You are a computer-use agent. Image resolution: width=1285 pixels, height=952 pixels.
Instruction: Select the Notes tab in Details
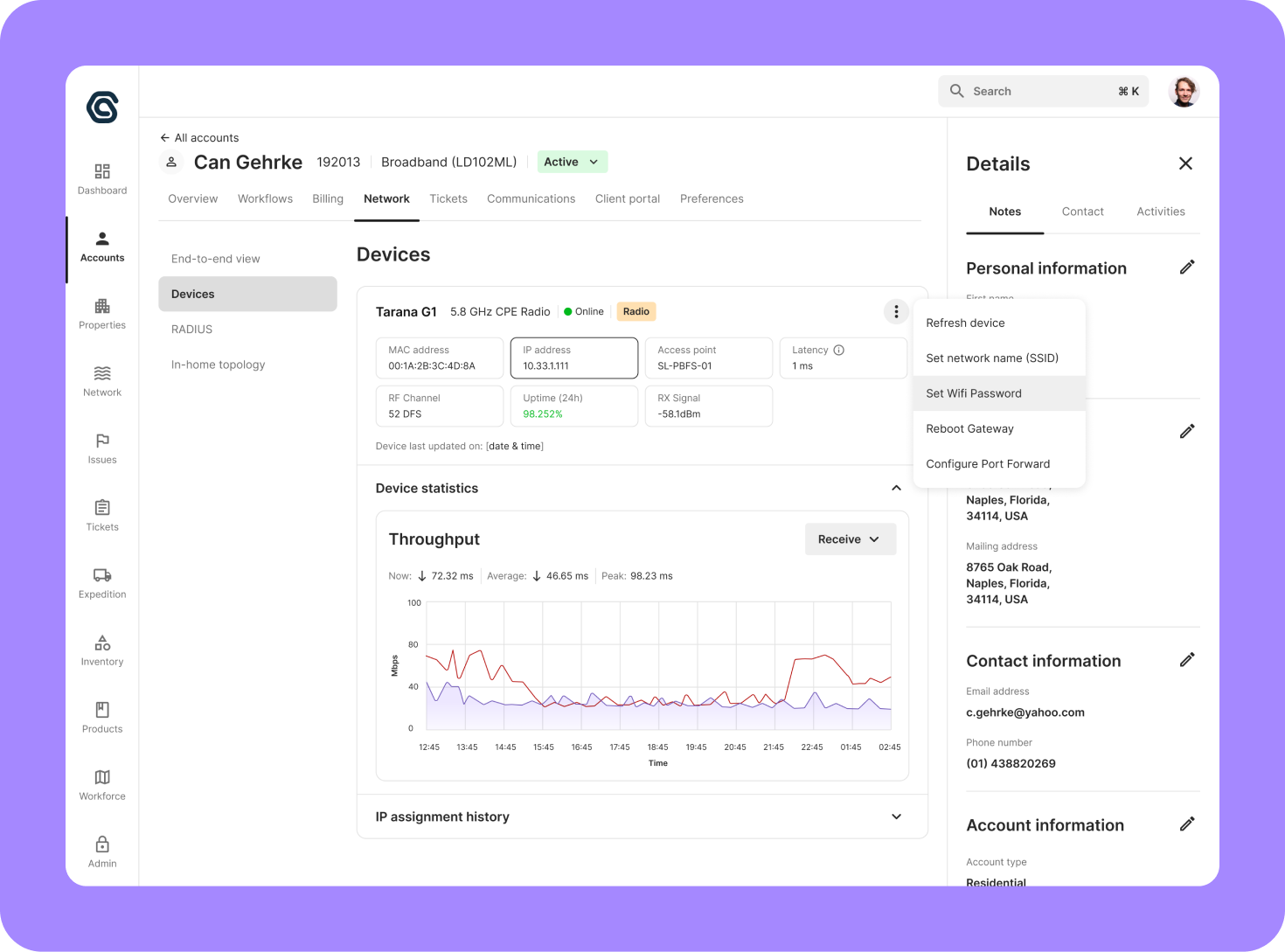click(x=1004, y=212)
